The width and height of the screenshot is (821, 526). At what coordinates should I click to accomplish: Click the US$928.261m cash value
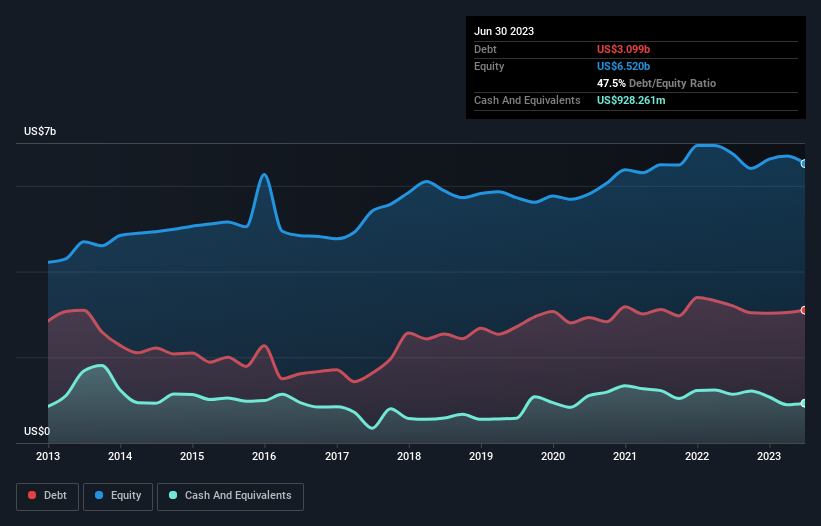pyautogui.click(x=631, y=100)
